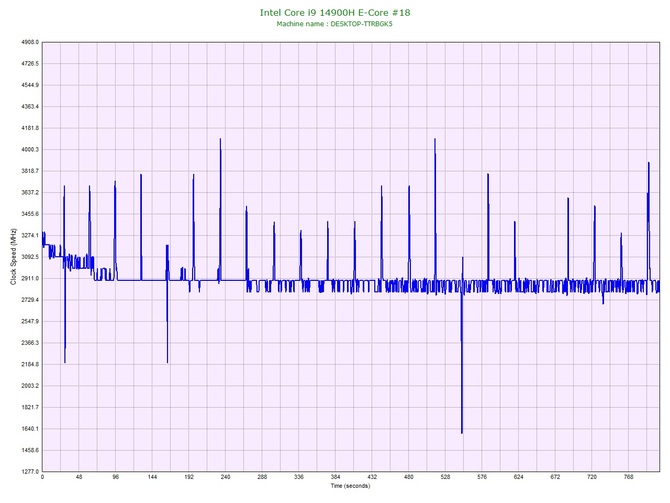Screen dimensions: 670x503
Task: Click the chart title Intel Core i9 14900H E-Core #18
Action: [335, 12]
